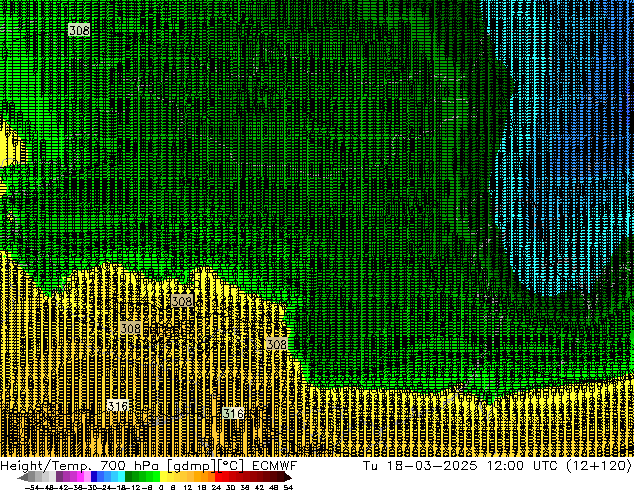The height and width of the screenshot is (490, 634).
Task: Click the '[gdmp]' unit label
Action: (192, 466)
